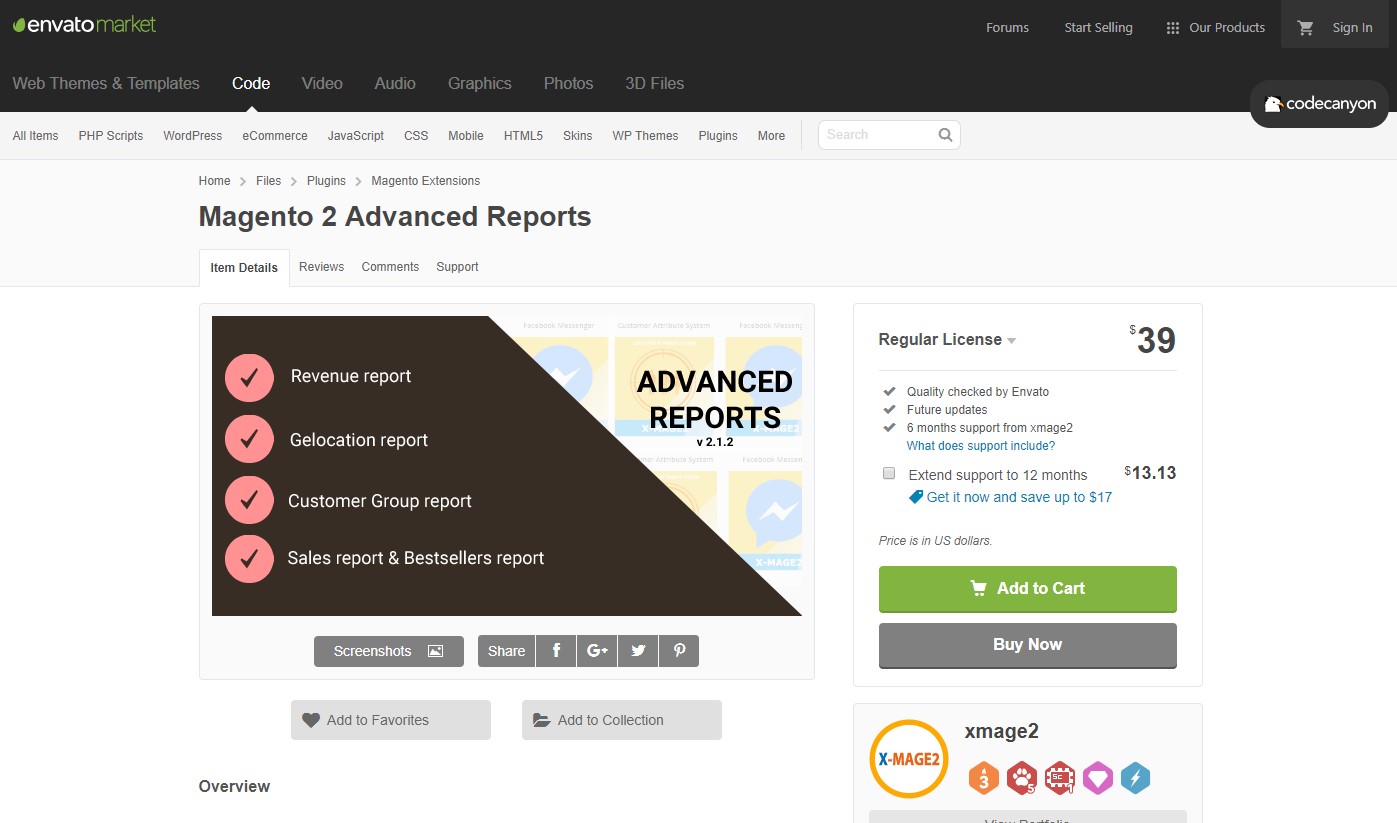
Task: Go to the Graphics category
Action: (x=480, y=84)
